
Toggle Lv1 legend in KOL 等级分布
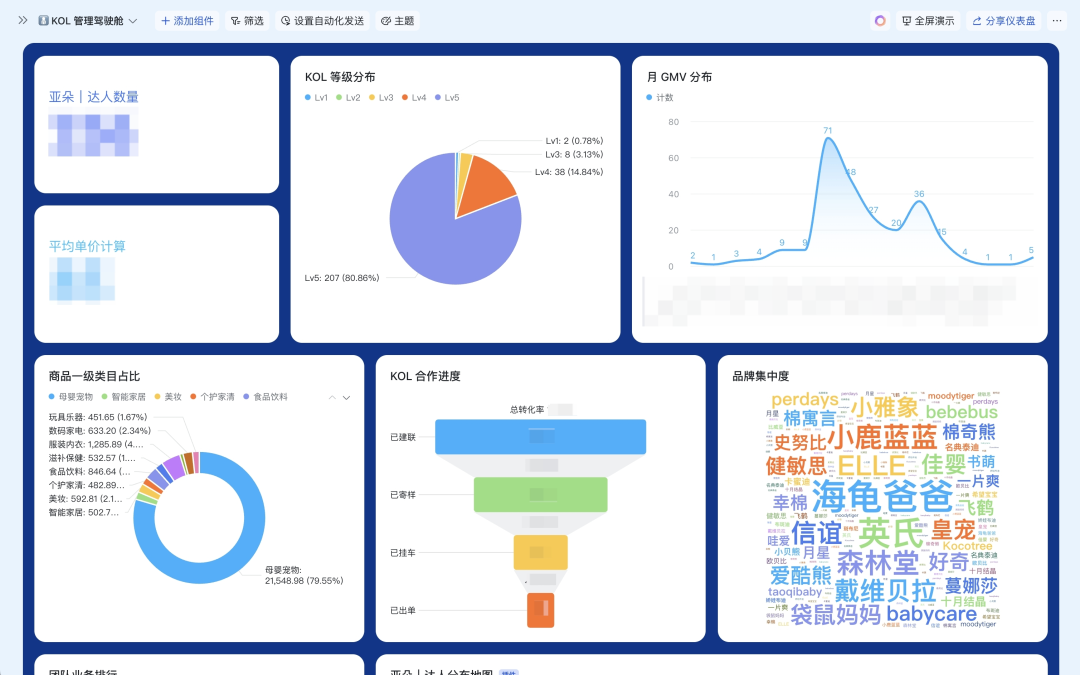316,98
